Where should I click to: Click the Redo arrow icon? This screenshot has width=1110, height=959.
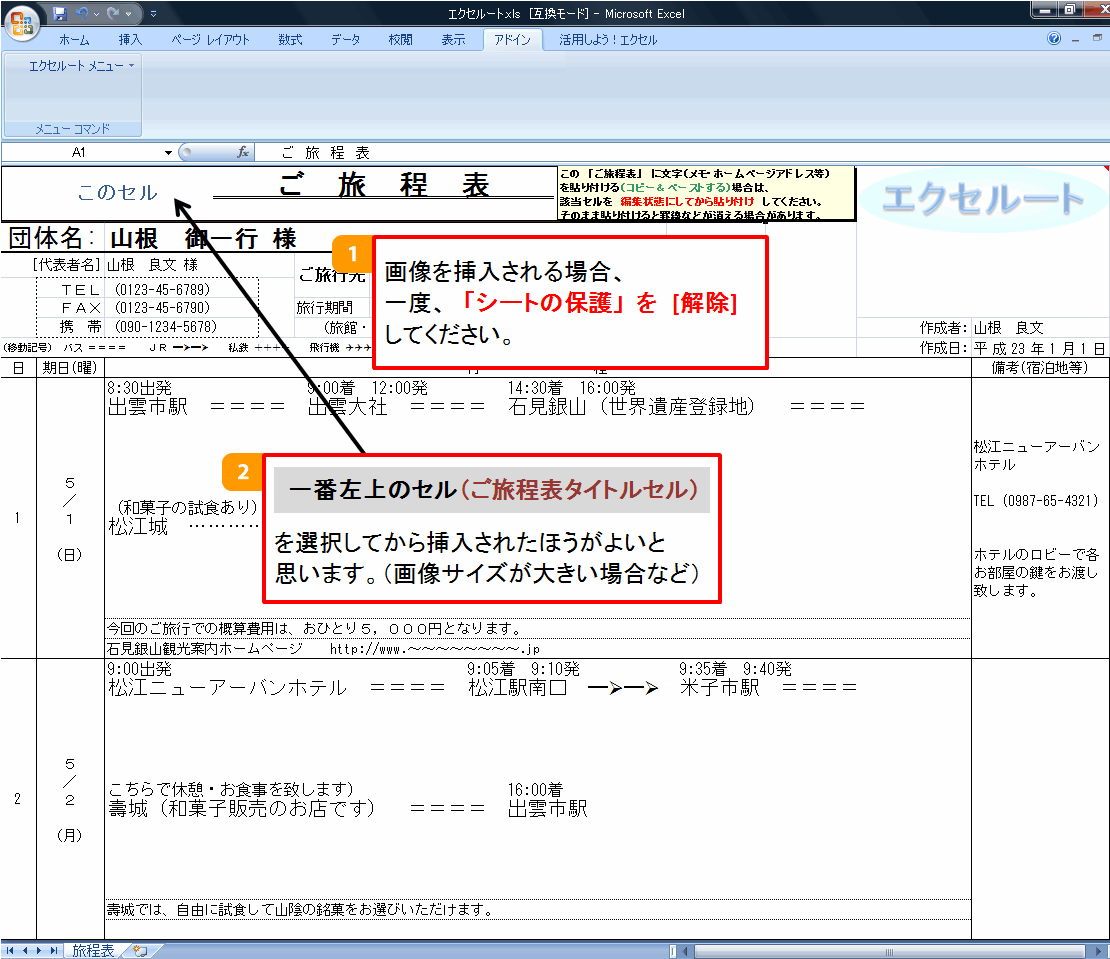[113, 13]
